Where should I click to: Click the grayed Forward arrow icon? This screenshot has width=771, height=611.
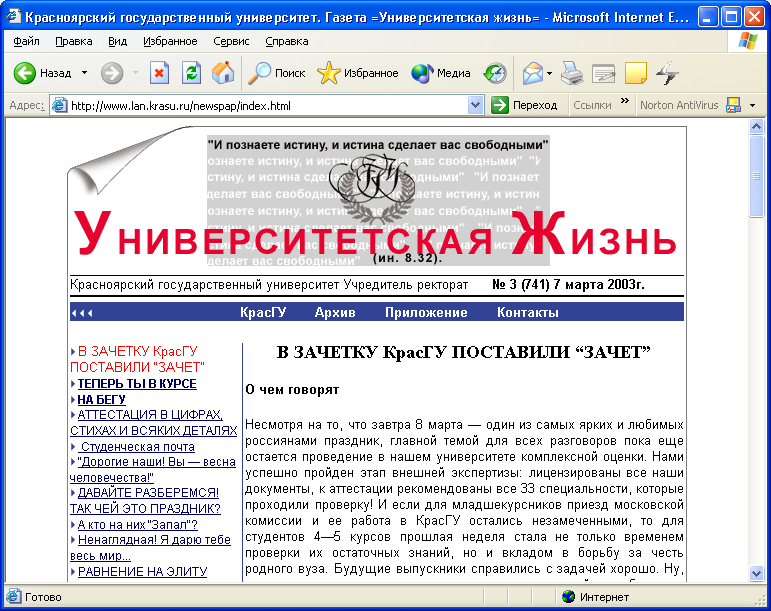112,73
